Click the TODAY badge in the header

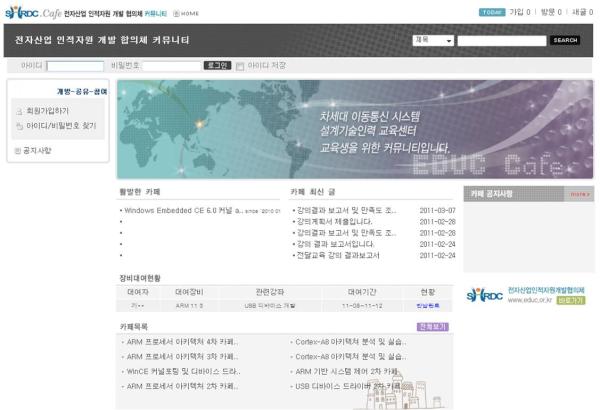coord(492,12)
